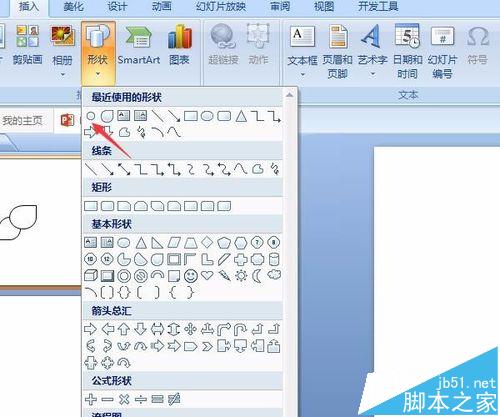Select the circular arrow shape
This screenshot has height=417, width=500.
pyautogui.click(x=124, y=363)
